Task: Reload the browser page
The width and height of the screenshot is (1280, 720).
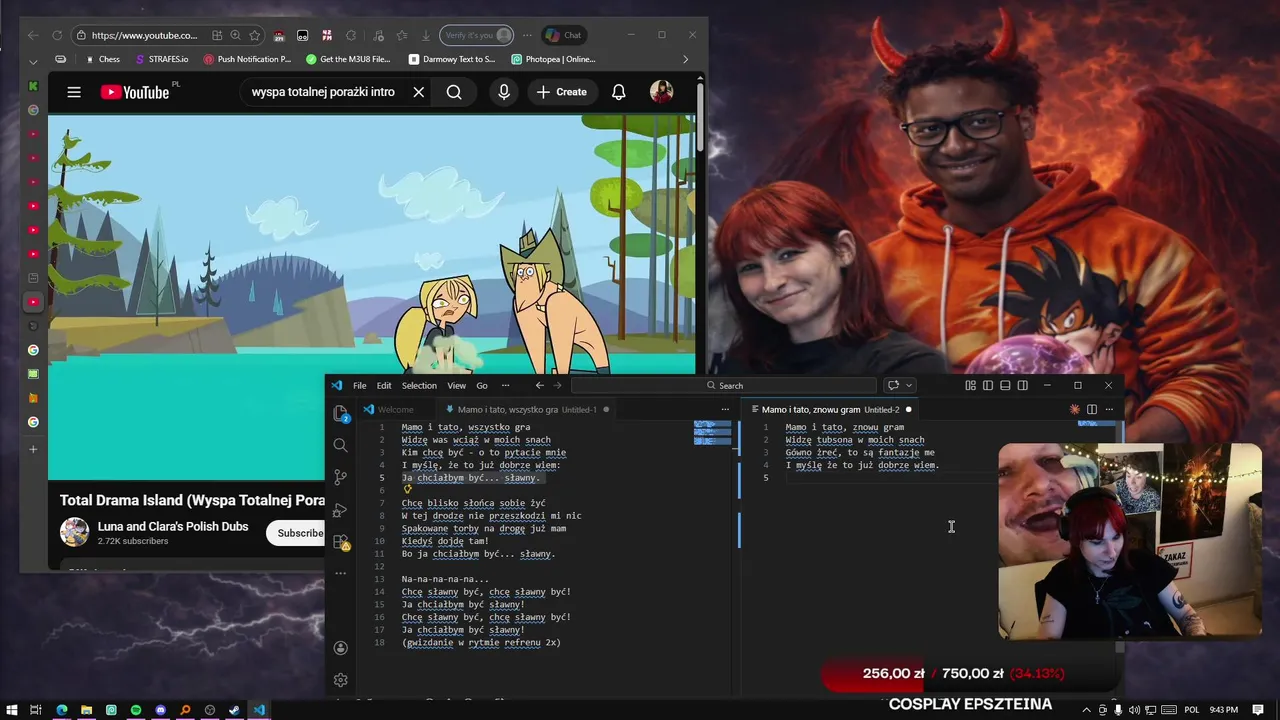Action: (56, 35)
